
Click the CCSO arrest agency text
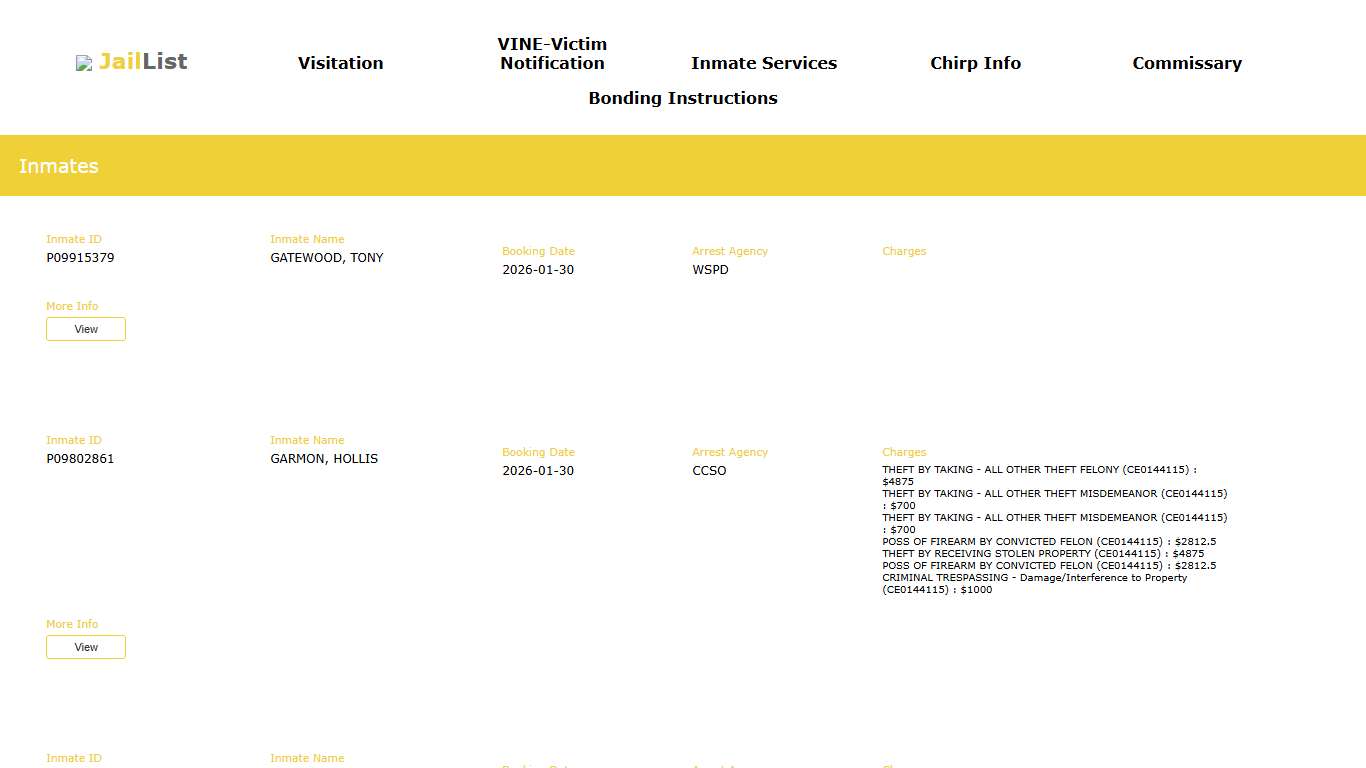pos(709,471)
